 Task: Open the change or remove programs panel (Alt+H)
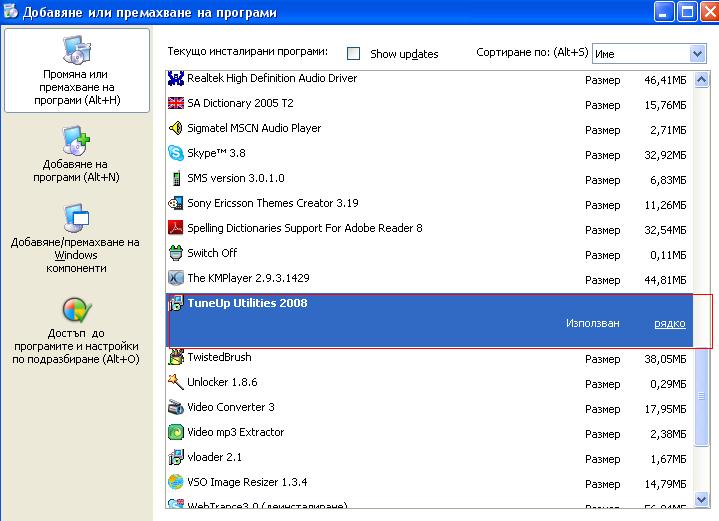pos(77,70)
